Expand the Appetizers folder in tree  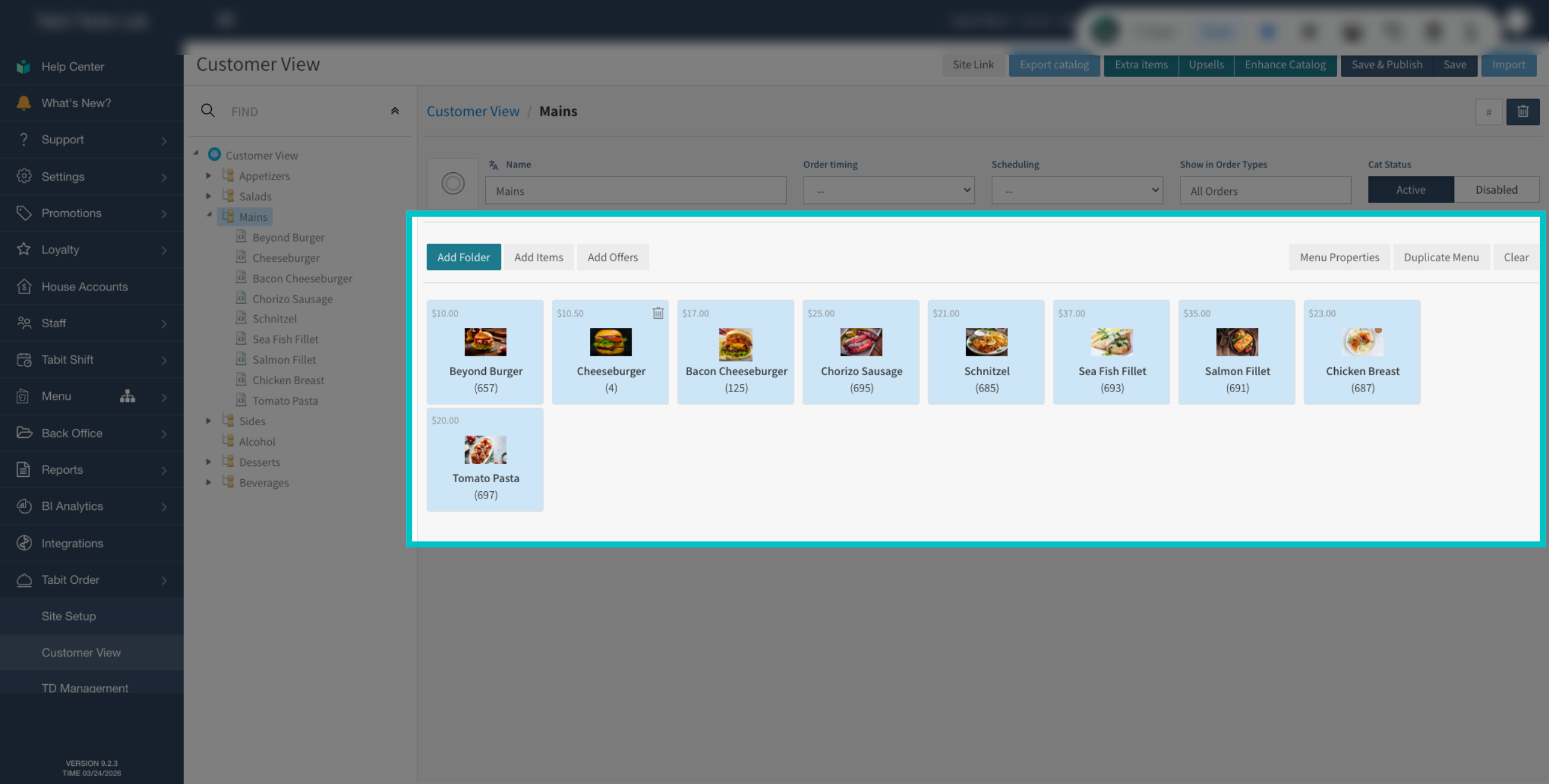tap(208, 175)
